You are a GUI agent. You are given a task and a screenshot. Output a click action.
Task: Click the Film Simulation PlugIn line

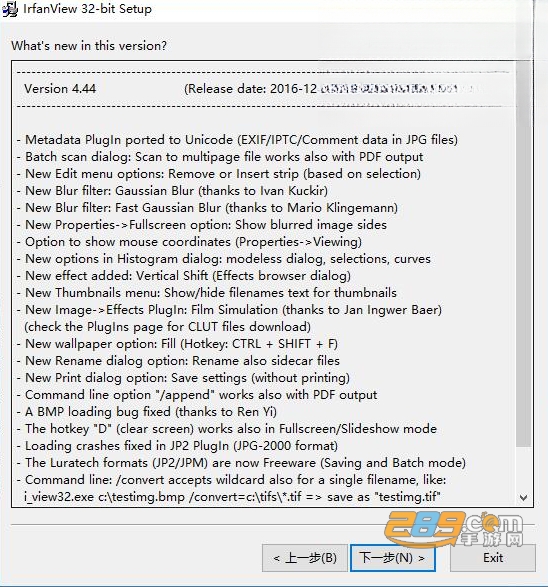229,310
